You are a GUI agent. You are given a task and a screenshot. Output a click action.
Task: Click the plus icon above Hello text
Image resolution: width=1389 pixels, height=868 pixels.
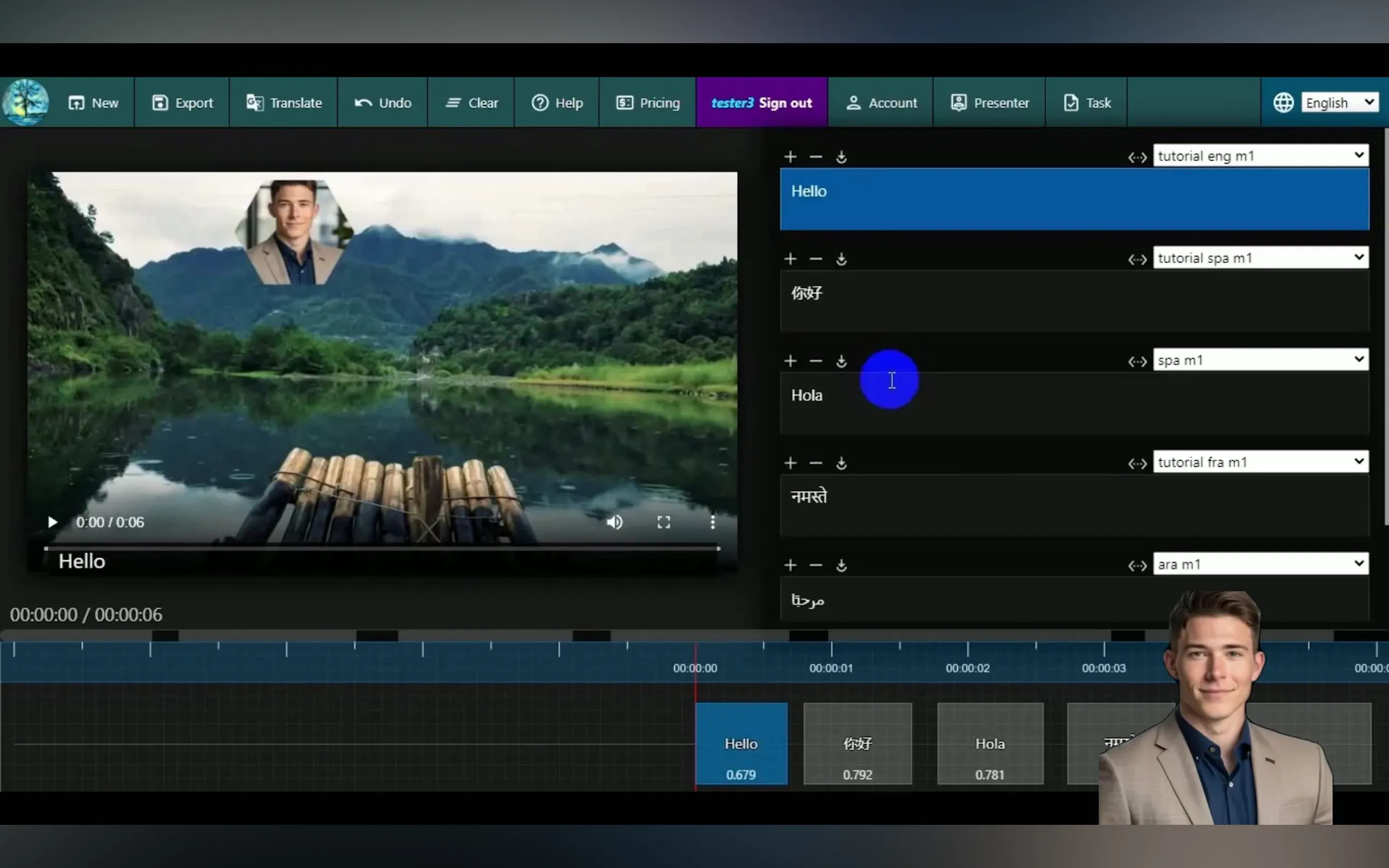[x=790, y=157]
